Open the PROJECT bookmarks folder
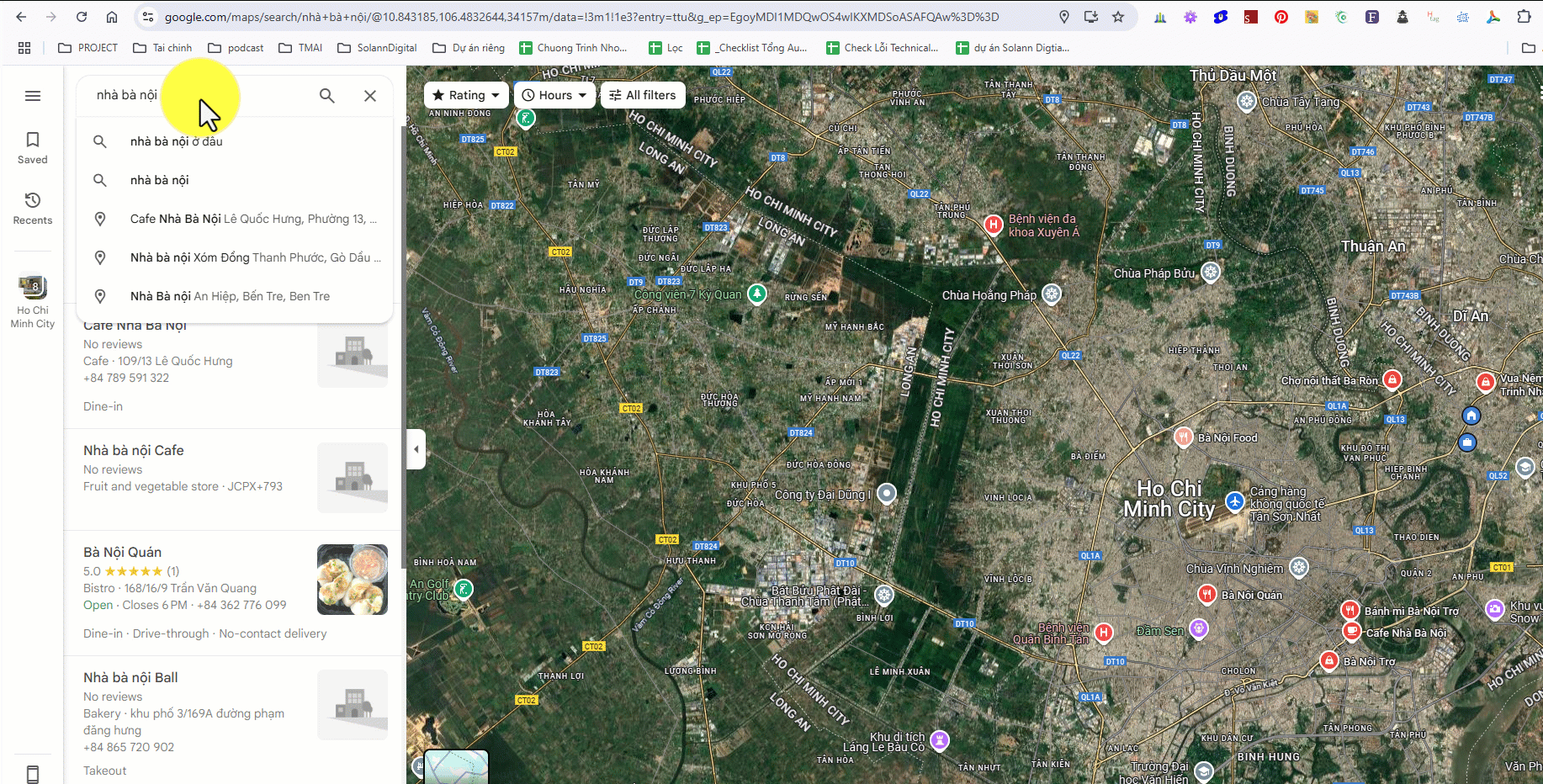This screenshot has height=784, width=1543. tap(87, 48)
